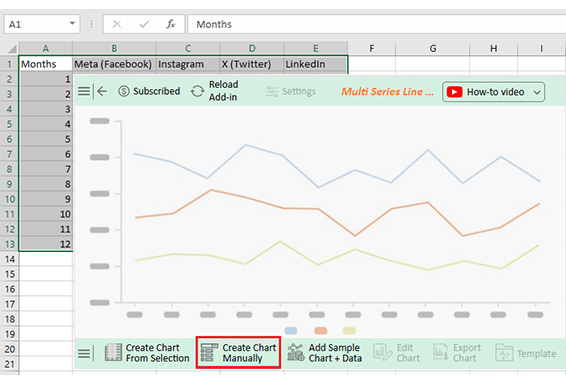Click cell in column A containing 10

coord(46,214)
